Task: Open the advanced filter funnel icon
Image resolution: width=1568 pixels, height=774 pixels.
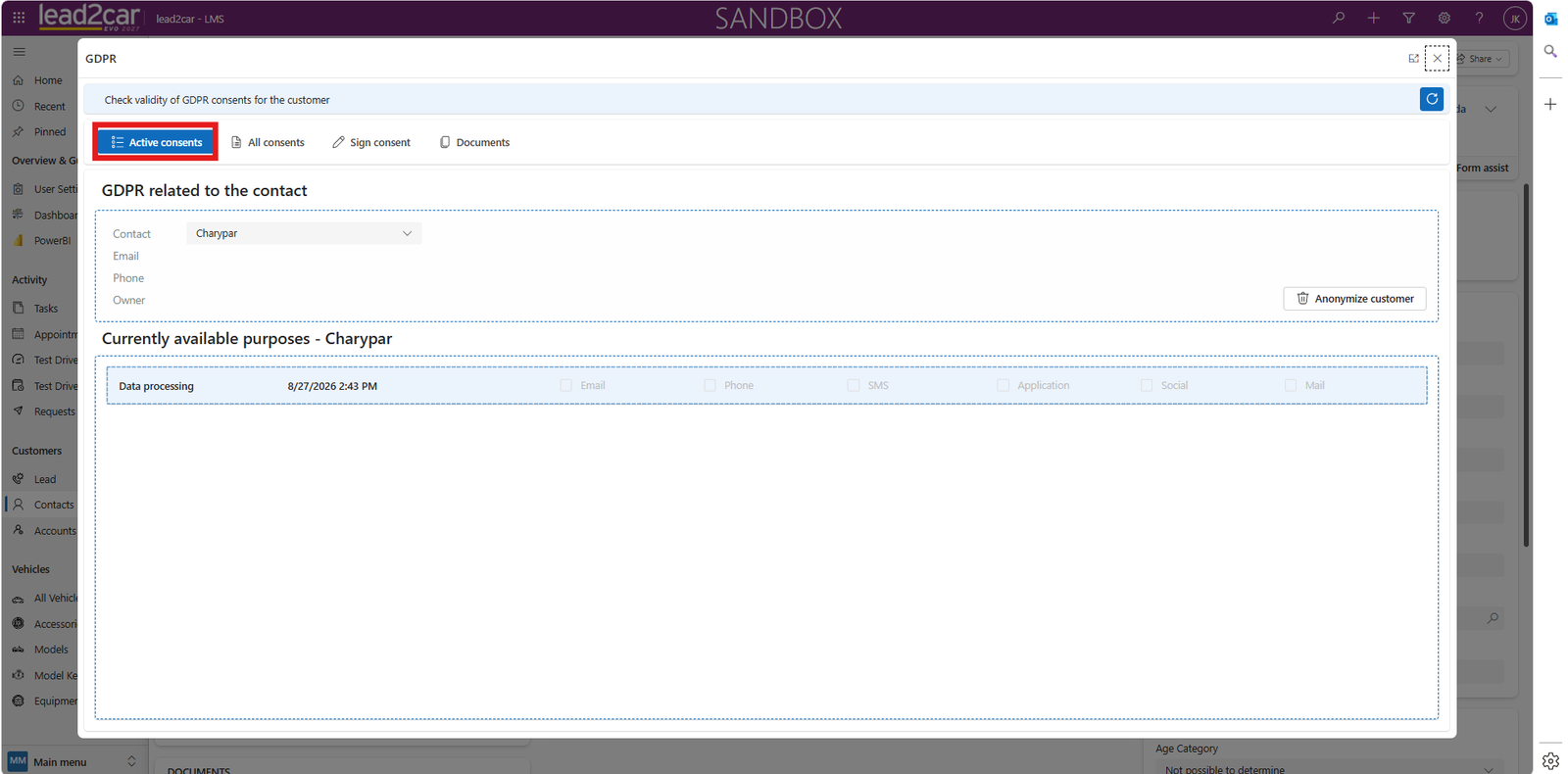Action: coord(1408,18)
